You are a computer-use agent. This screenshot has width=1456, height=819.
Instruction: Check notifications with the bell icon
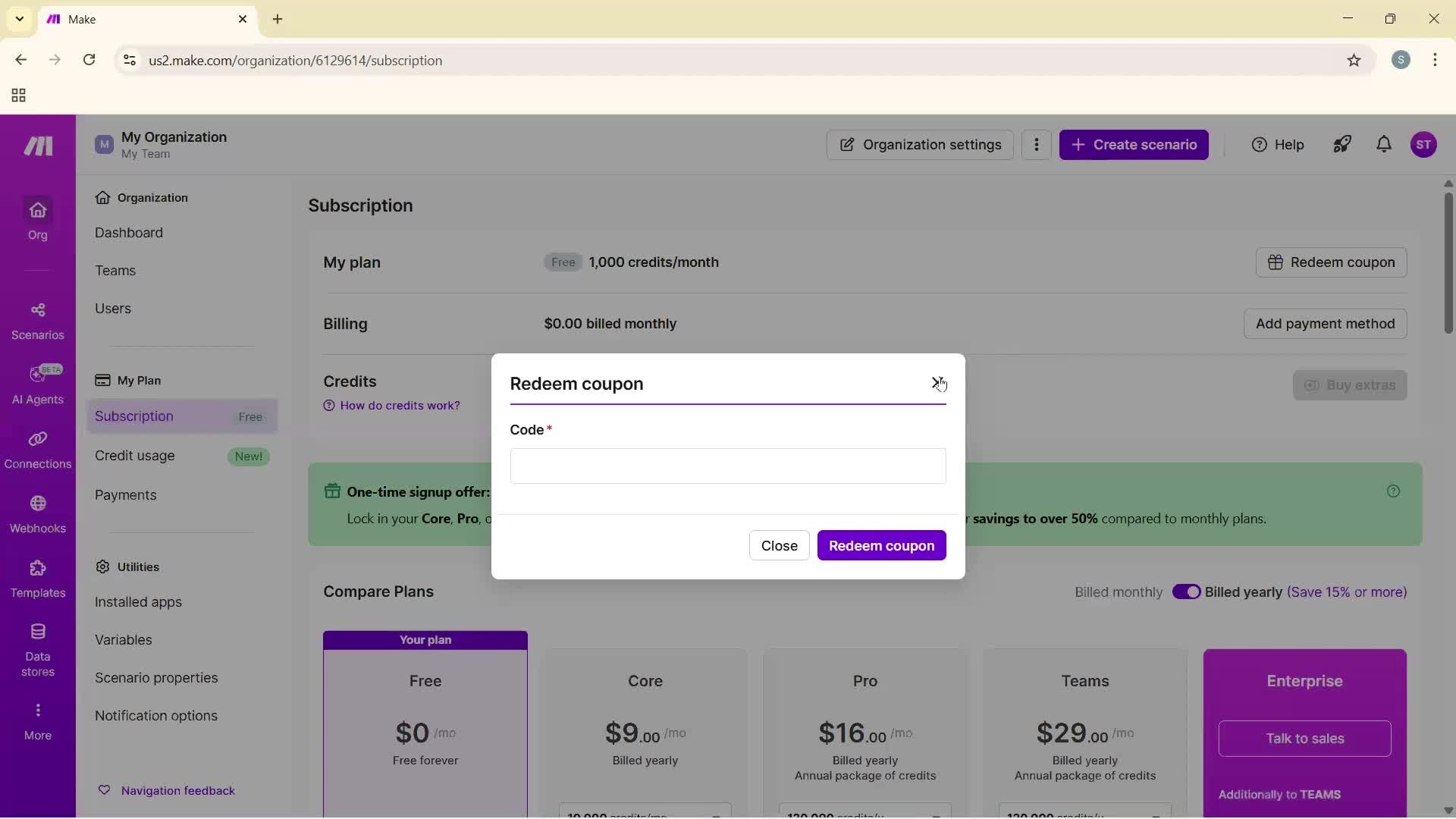point(1384,144)
